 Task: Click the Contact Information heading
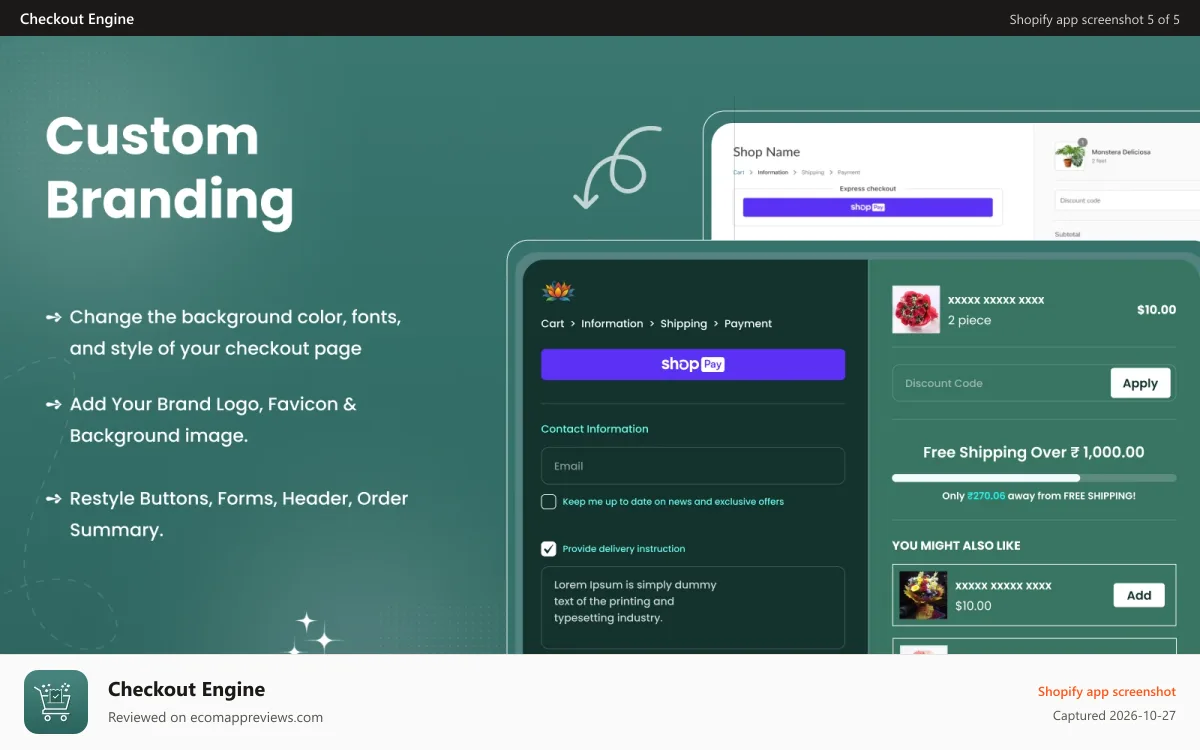point(595,429)
